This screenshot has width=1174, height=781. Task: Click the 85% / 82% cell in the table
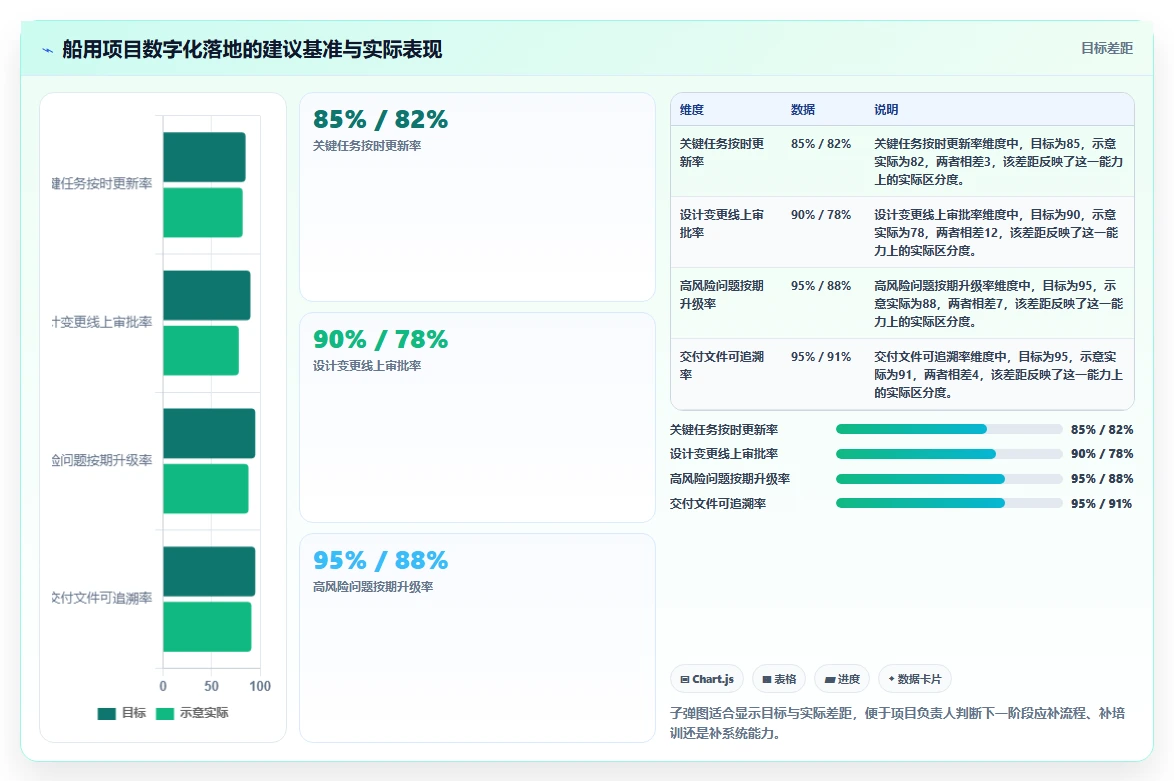coord(821,144)
